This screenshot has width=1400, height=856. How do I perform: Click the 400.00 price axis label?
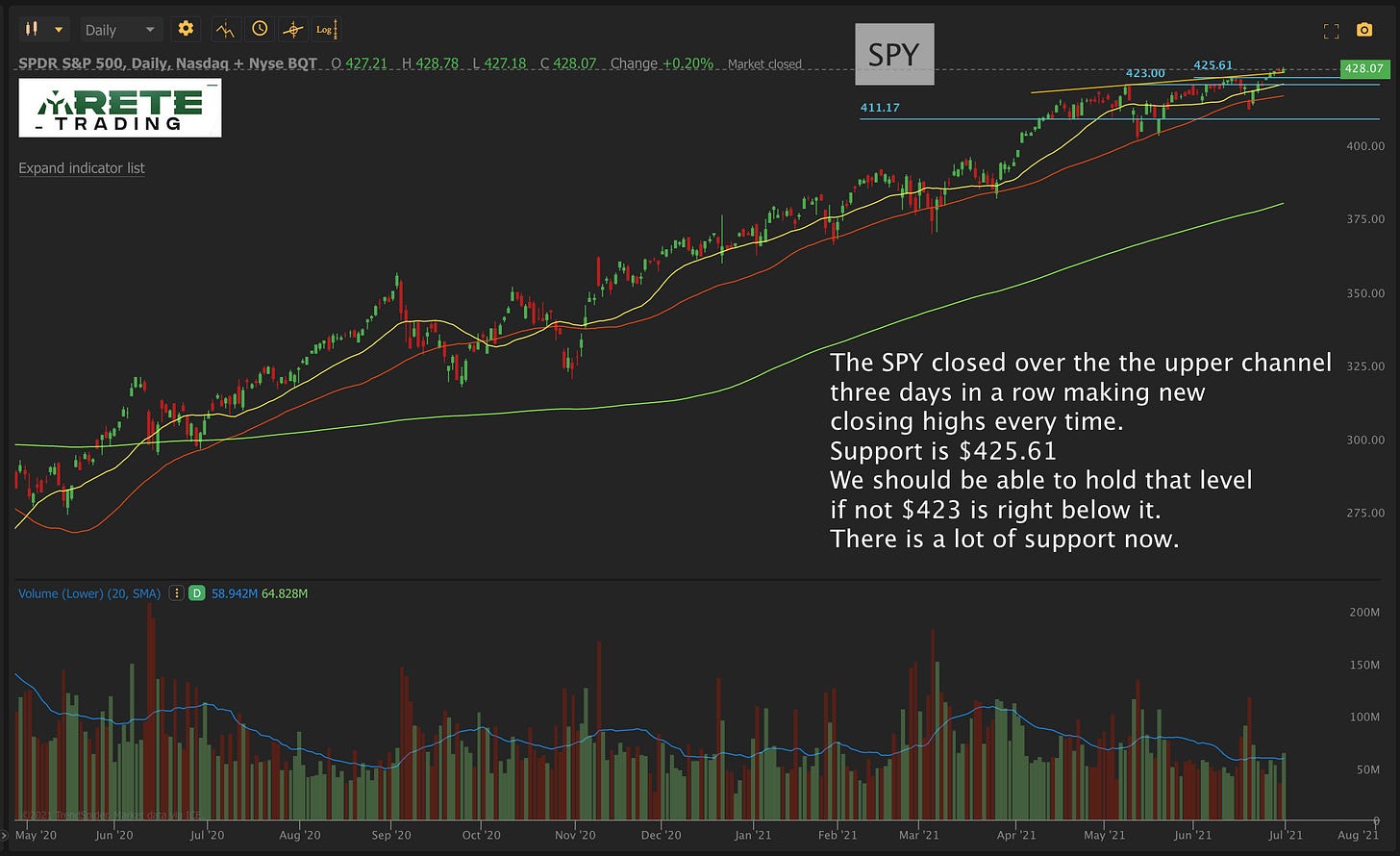pos(1365,146)
